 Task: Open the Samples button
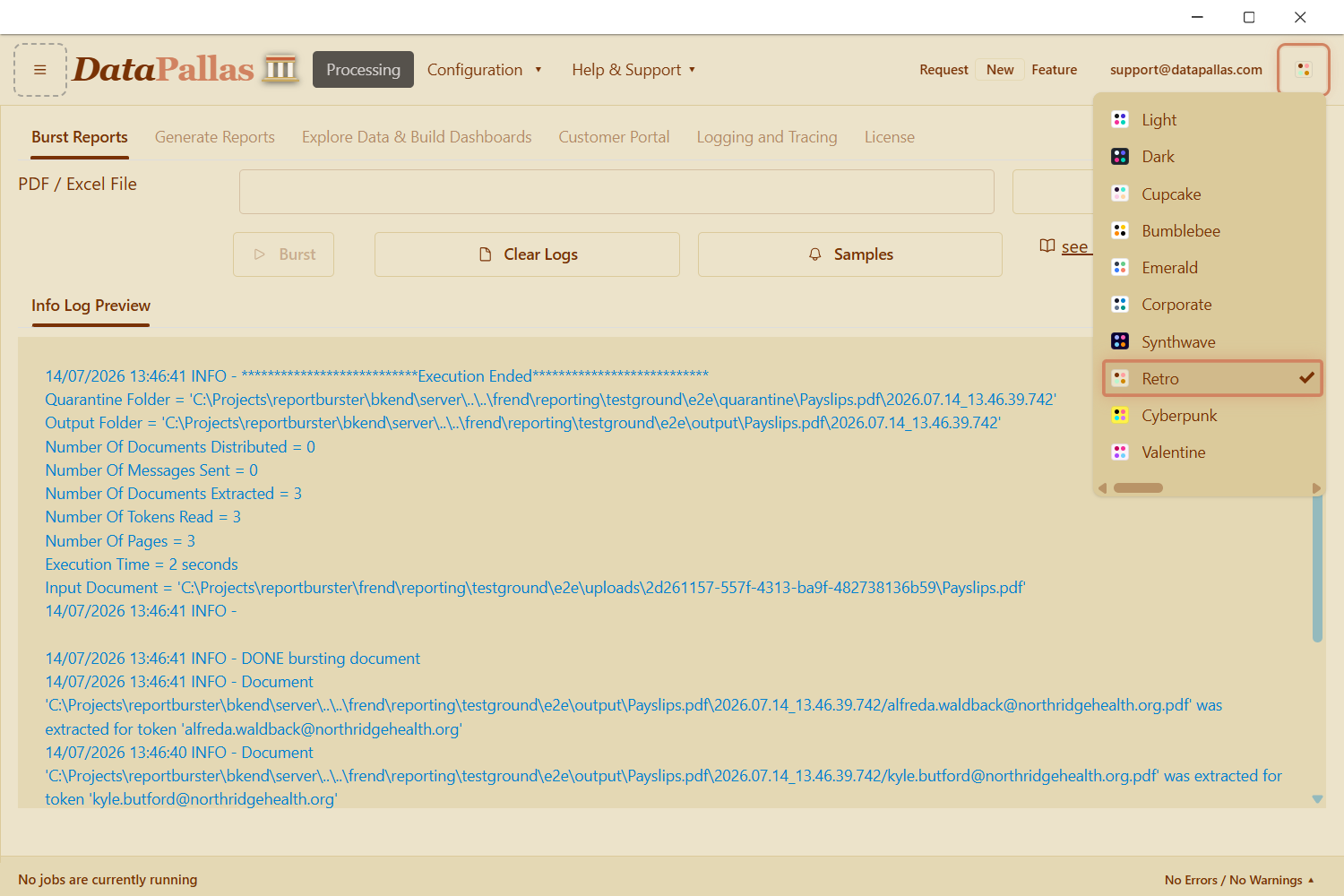click(850, 254)
